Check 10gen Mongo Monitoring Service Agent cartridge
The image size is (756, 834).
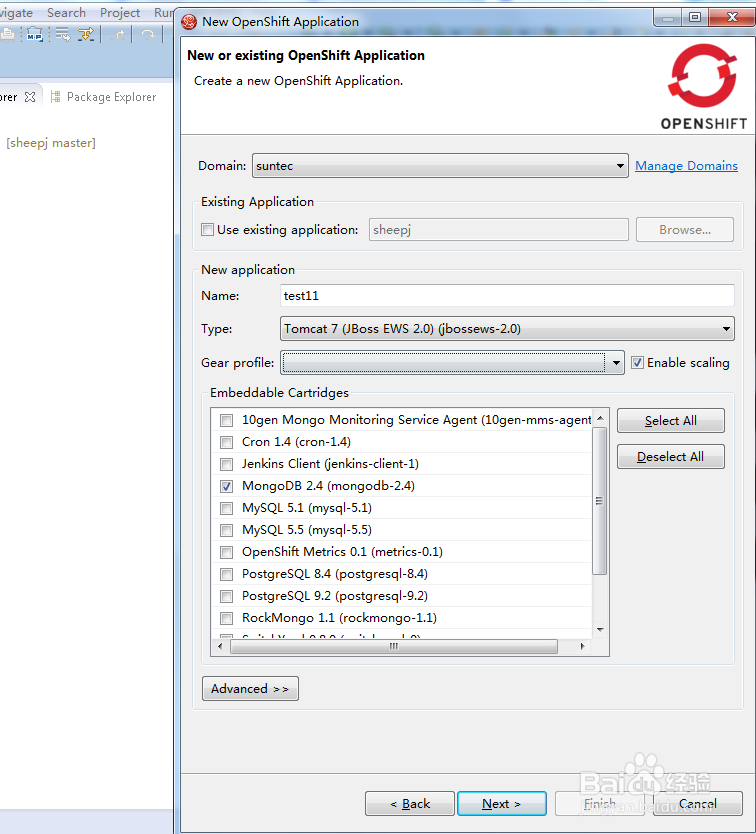[227, 420]
